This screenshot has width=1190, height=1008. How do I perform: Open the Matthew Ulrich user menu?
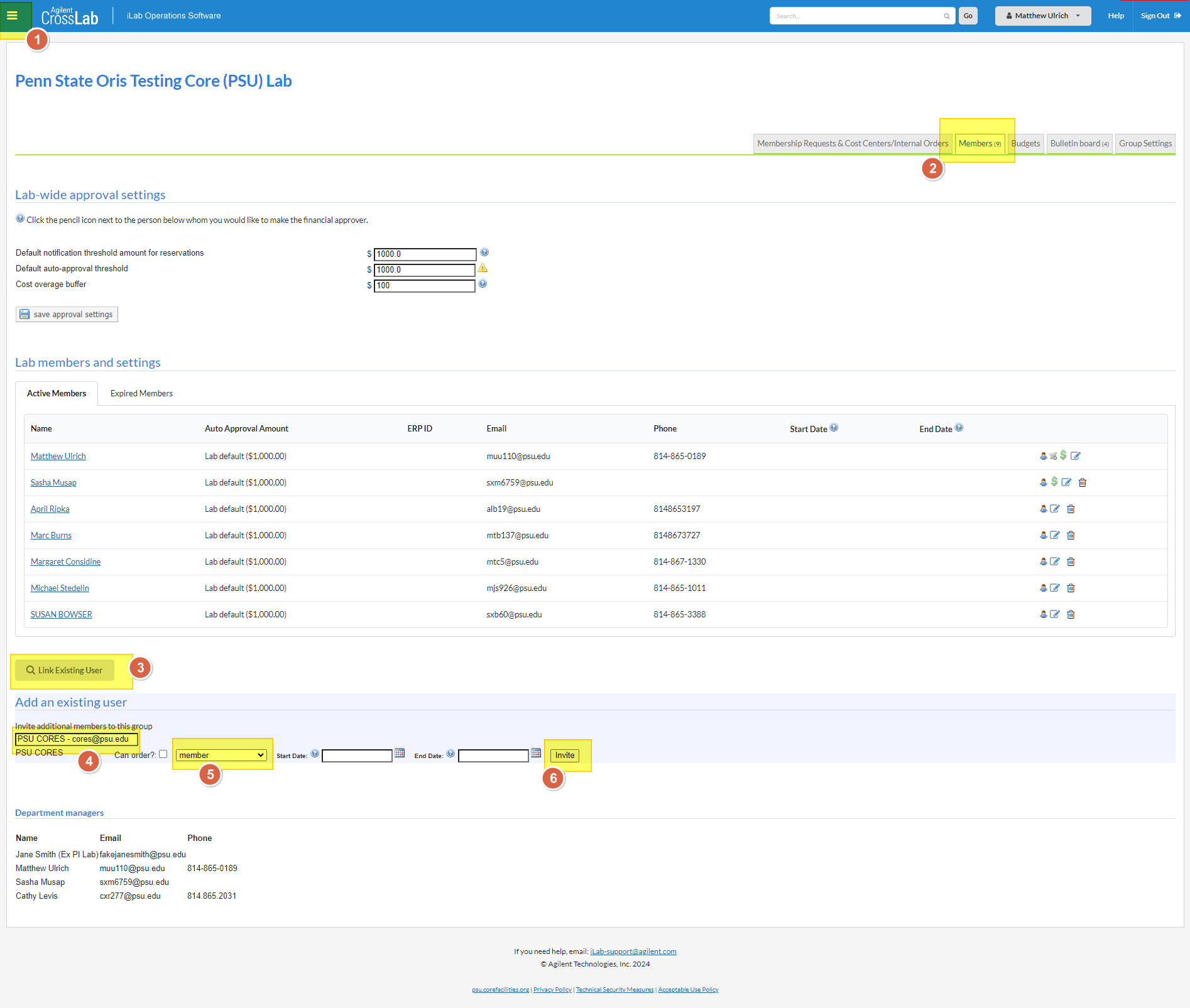click(1043, 16)
